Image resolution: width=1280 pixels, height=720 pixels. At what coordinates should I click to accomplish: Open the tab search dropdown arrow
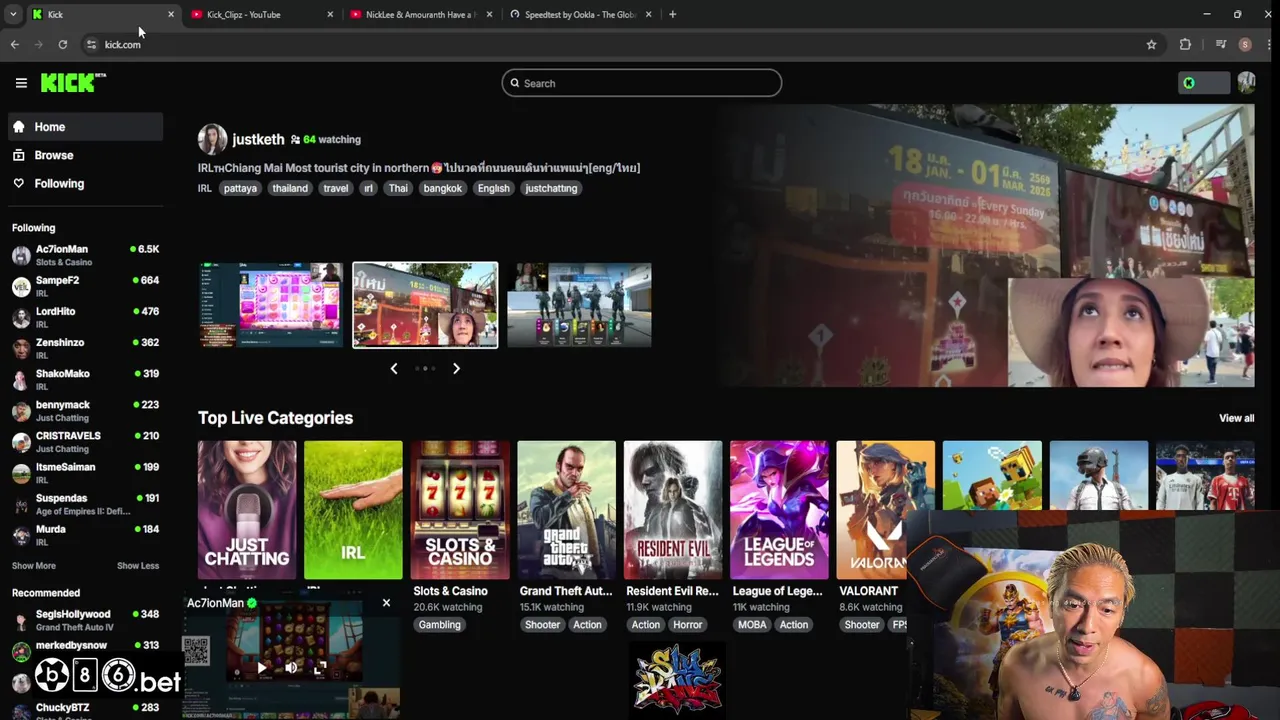pos(13,14)
